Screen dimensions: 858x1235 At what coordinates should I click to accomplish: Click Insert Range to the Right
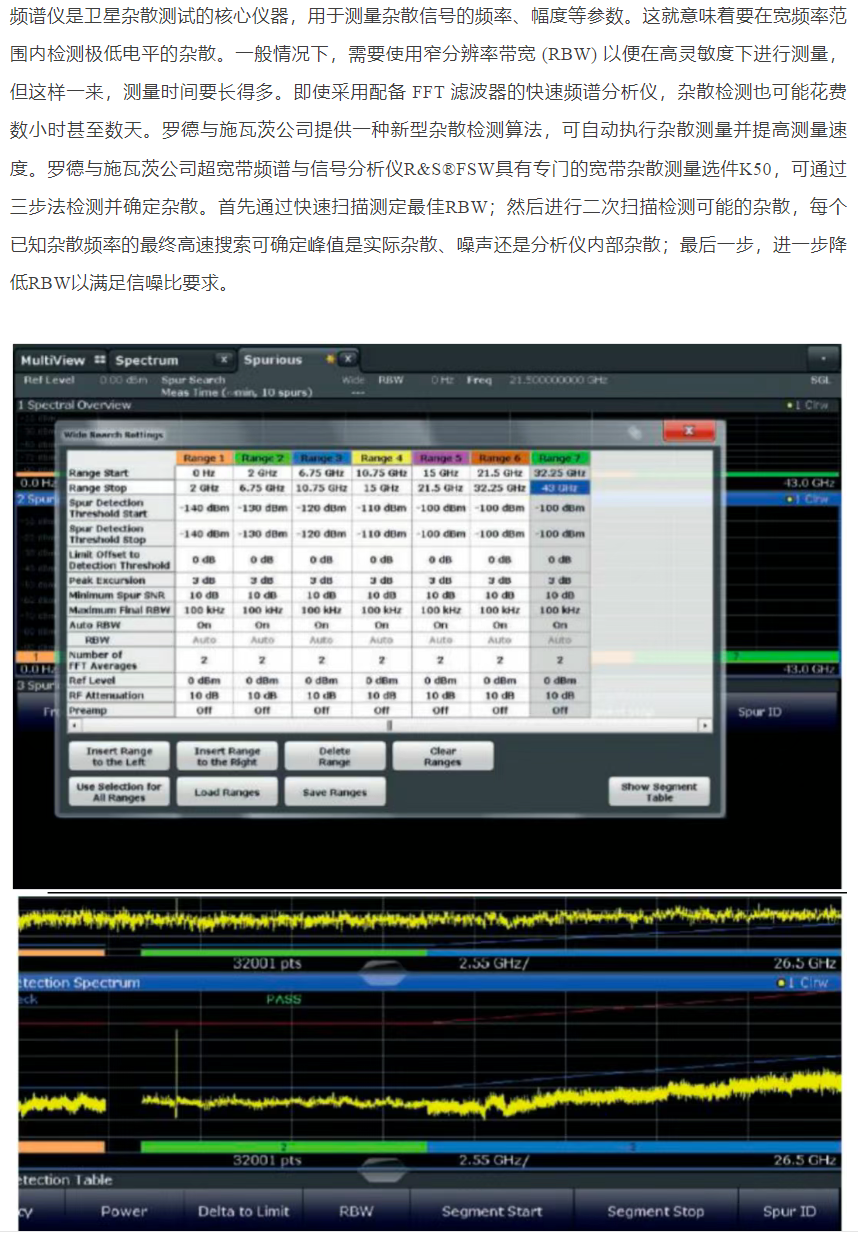226,756
